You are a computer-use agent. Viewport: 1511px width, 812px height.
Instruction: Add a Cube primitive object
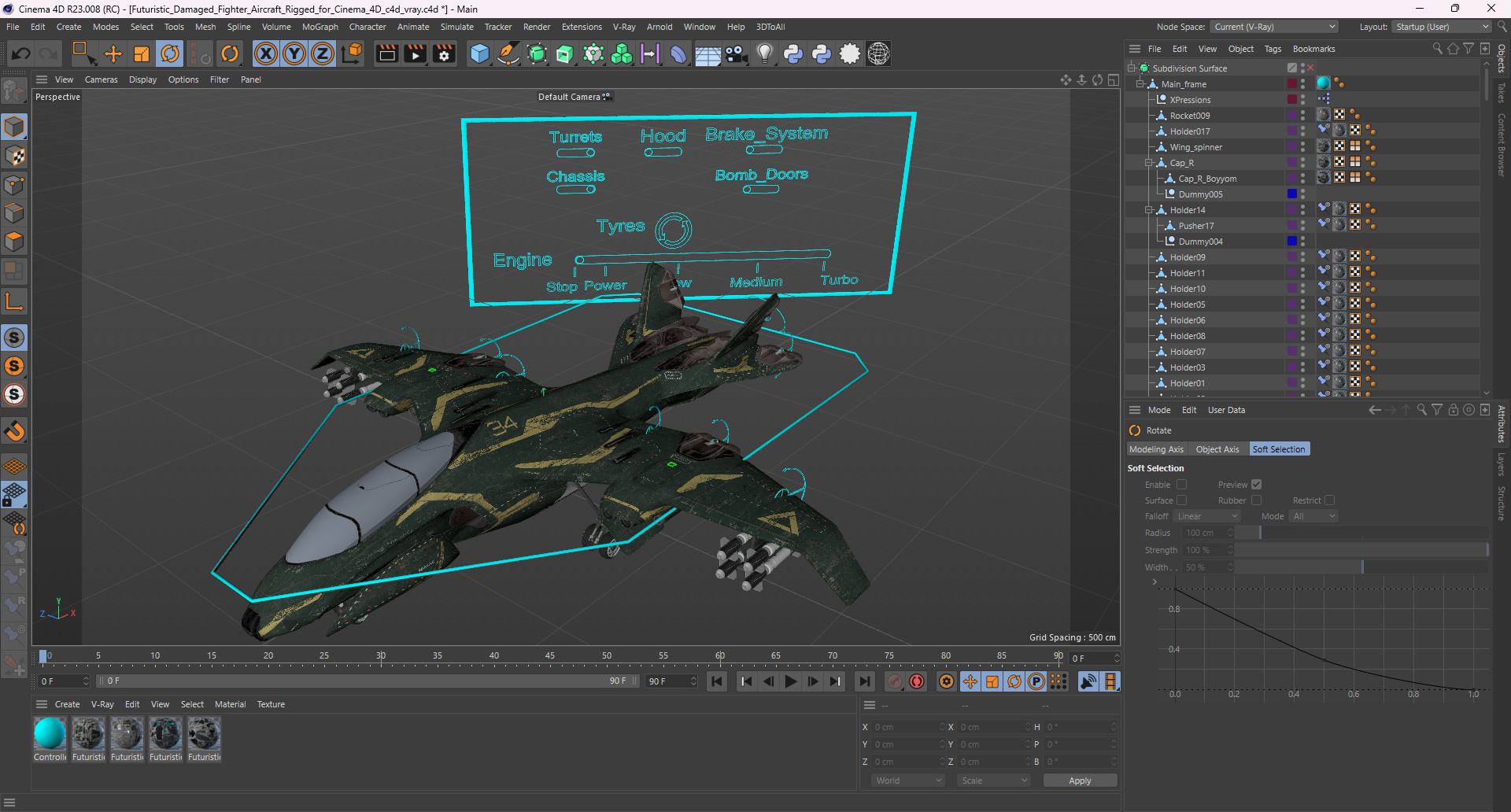point(479,54)
